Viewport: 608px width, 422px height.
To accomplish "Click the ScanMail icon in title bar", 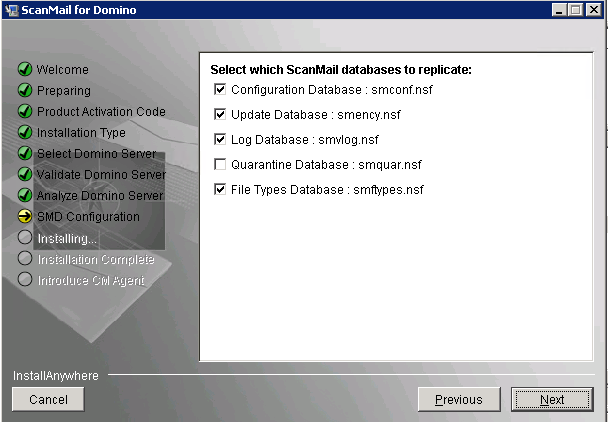I will coord(12,10).
